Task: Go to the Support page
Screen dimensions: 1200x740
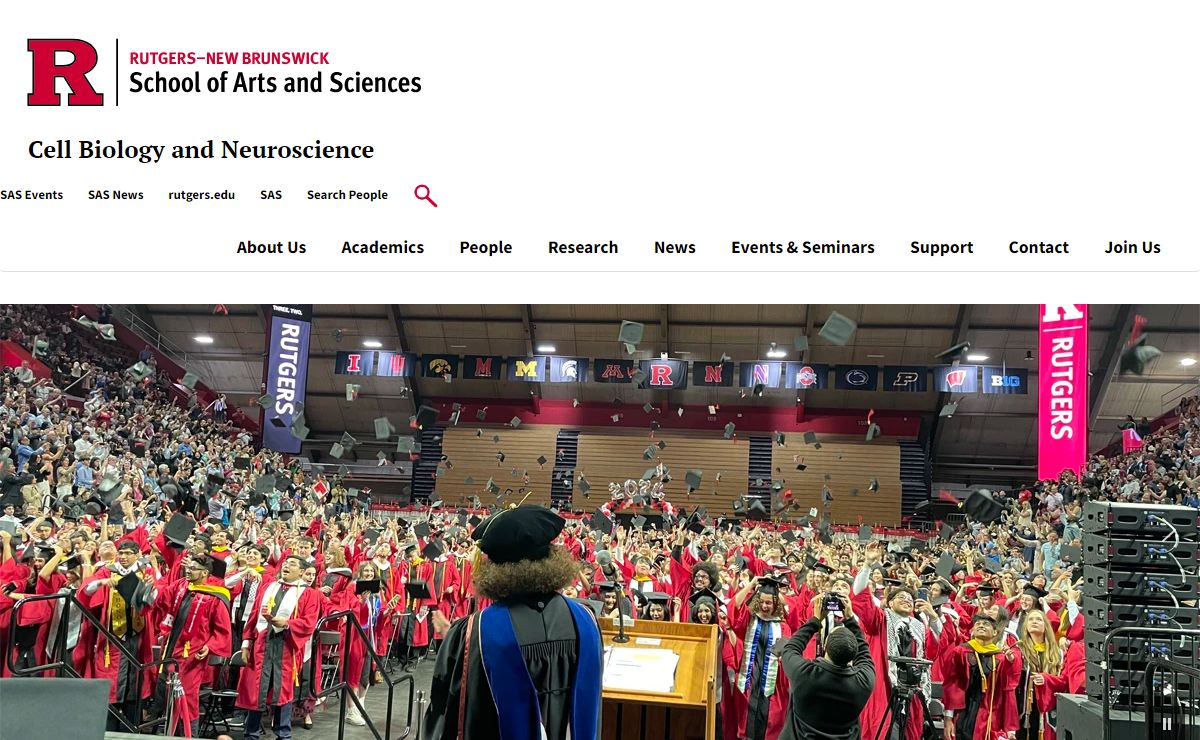Action: [941, 247]
